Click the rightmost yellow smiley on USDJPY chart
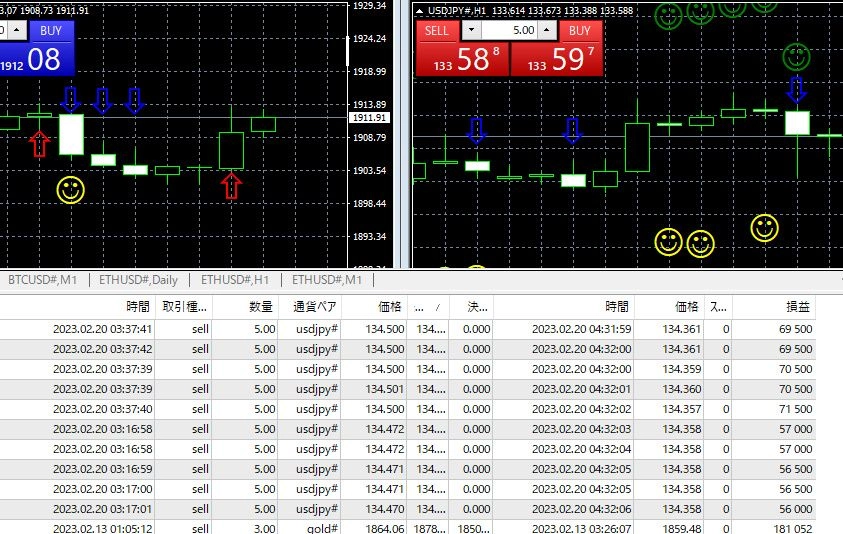Viewport: 843px width, 534px height. click(764, 228)
